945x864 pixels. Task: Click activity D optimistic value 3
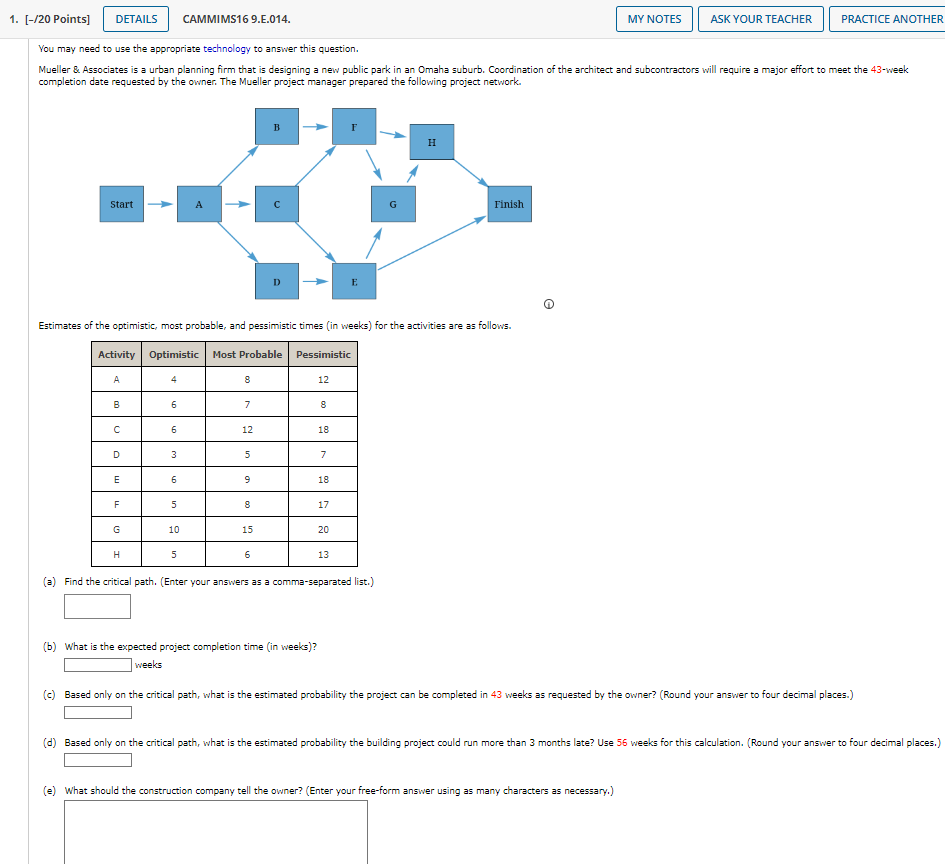coord(174,454)
